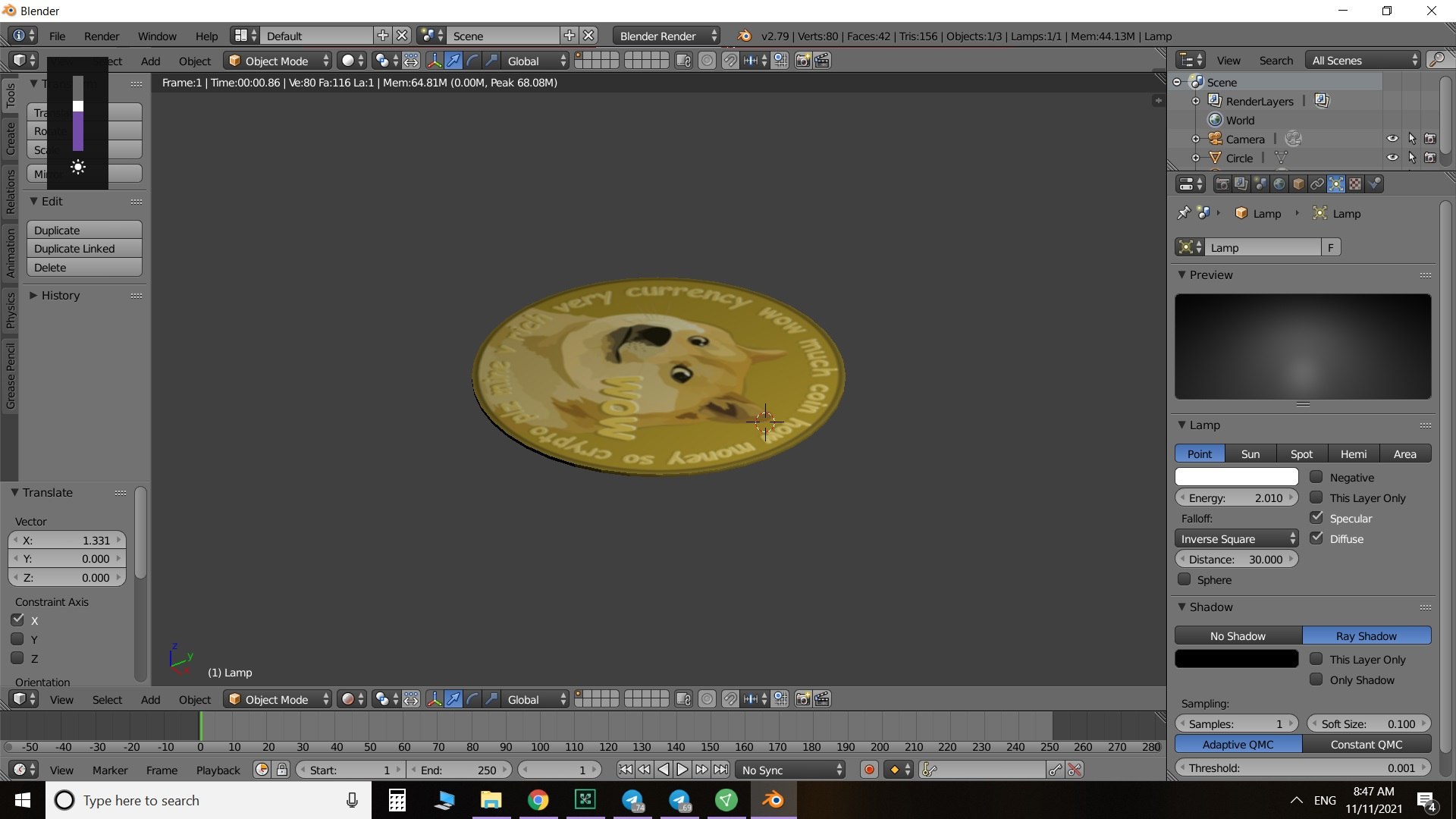Enable Only Shadow checkbox

1316,679
